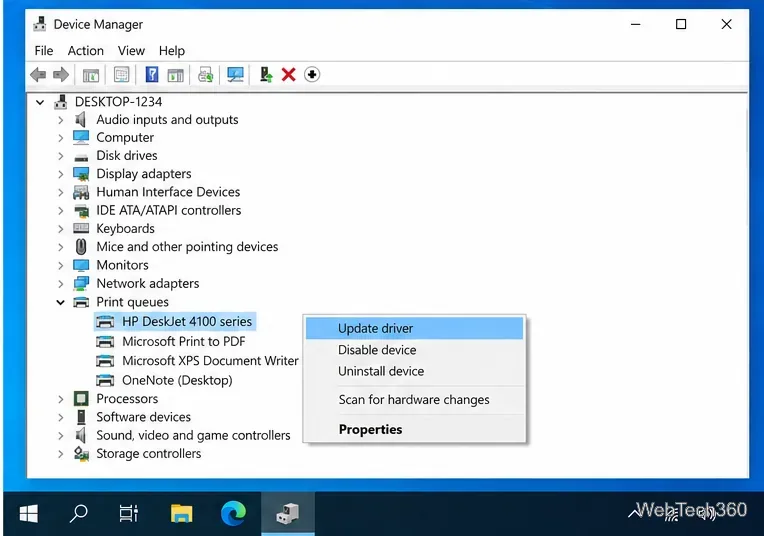The width and height of the screenshot is (764, 536).
Task: Choose Uninstall device from the context menu
Action: (414, 371)
